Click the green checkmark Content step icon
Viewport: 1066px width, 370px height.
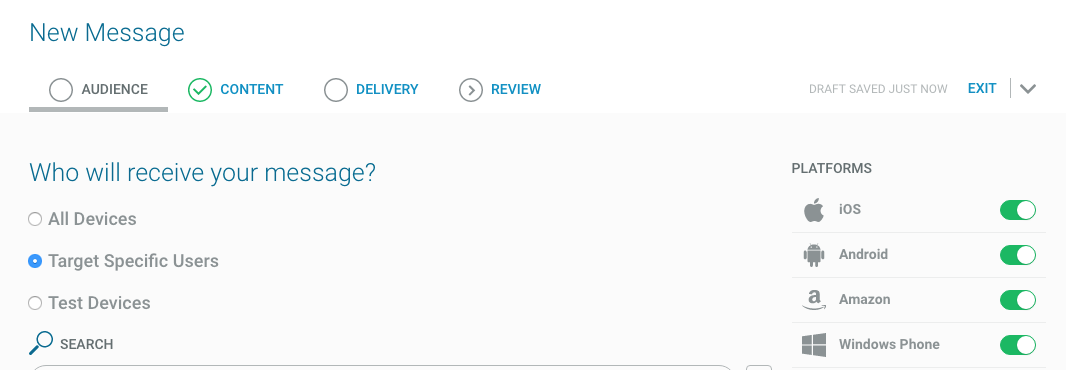(x=200, y=90)
